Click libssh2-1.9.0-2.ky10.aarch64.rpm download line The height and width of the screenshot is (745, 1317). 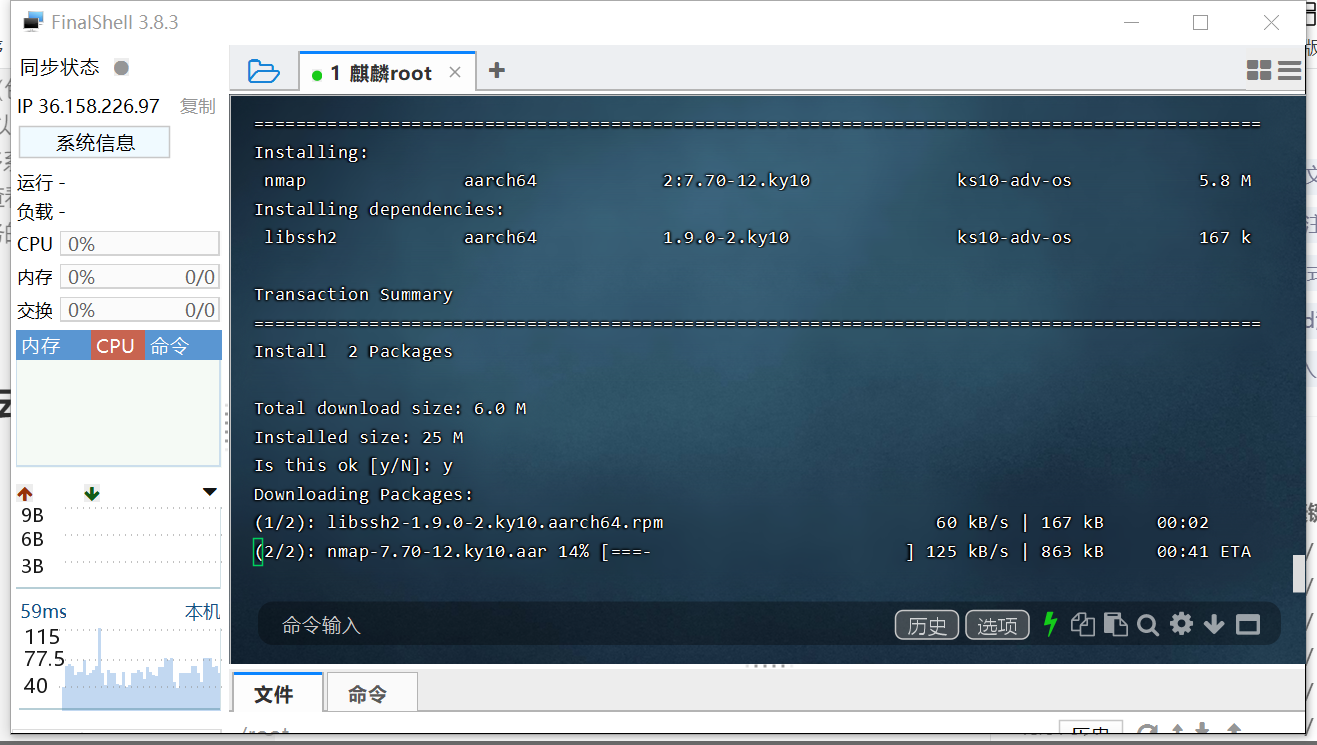click(731, 522)
